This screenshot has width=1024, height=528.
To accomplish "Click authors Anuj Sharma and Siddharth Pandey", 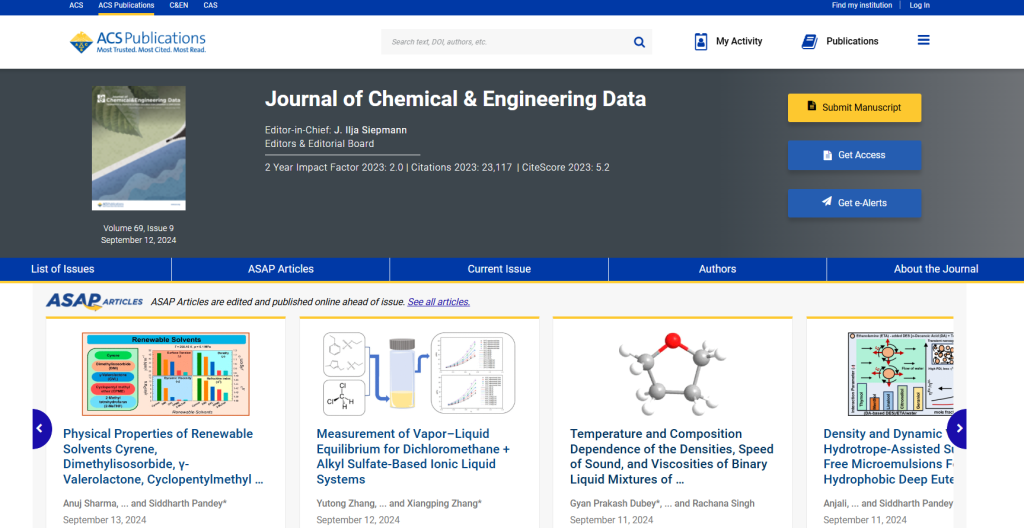I will tap(145, 503).
